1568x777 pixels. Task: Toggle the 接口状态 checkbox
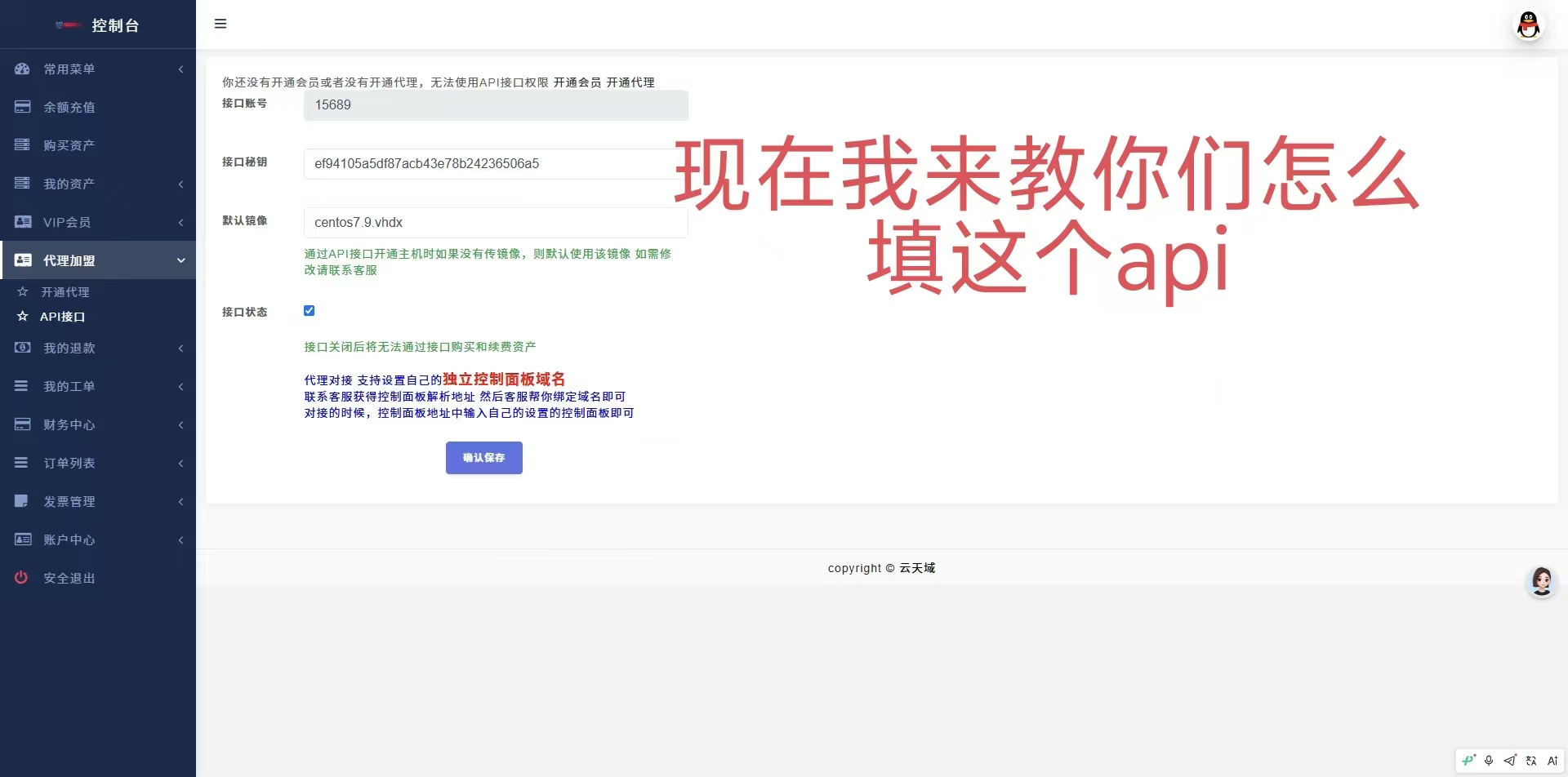309,310
